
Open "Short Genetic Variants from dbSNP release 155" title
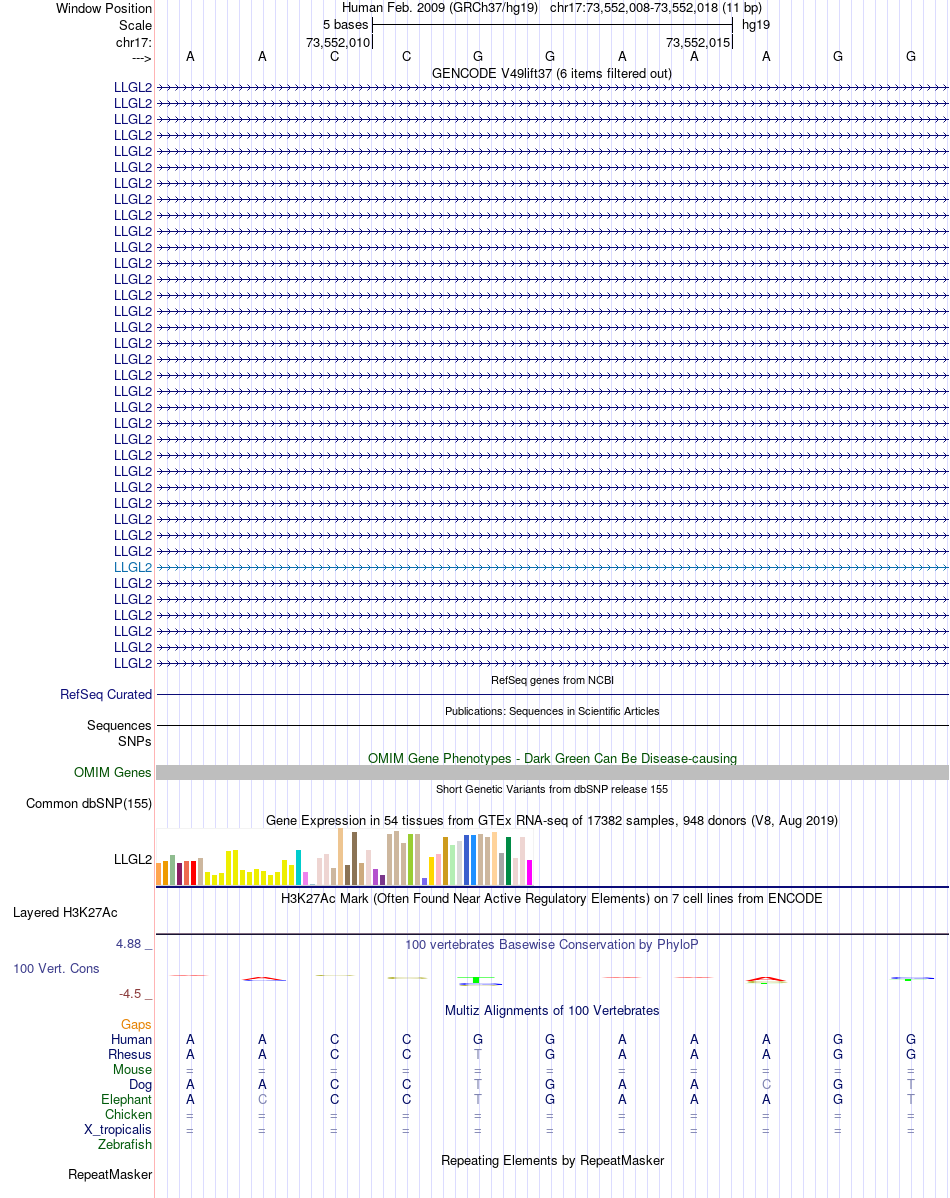tap(552, 788)
